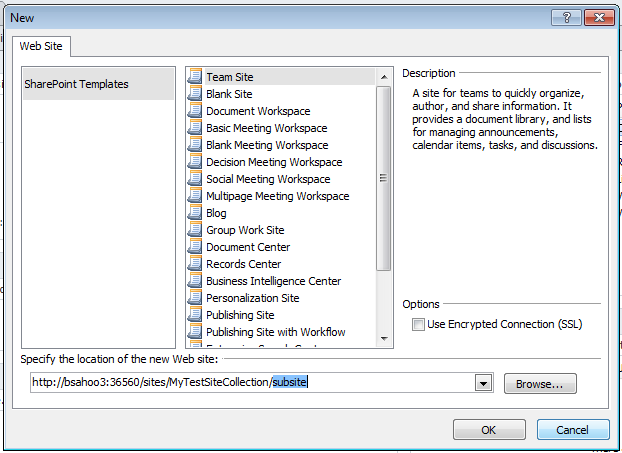622x453 pixels.
Task: Select the Records Center label
Action: pyautogui.click(x=244, y=264)
